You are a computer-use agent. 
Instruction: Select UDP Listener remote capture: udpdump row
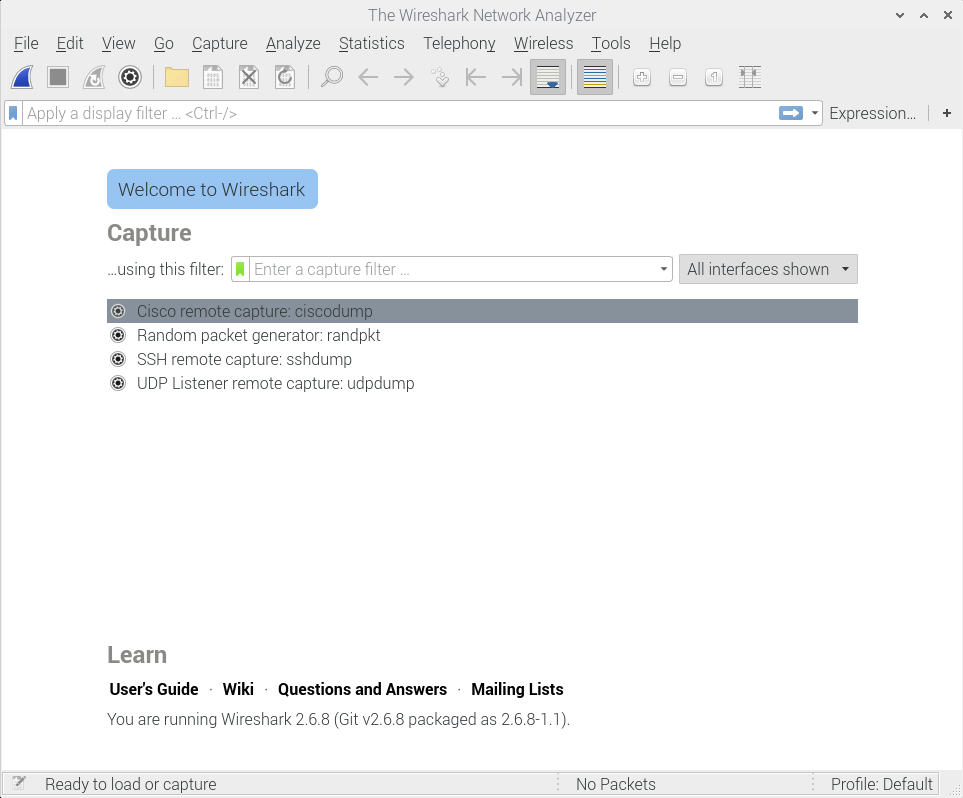click(482, 383)
